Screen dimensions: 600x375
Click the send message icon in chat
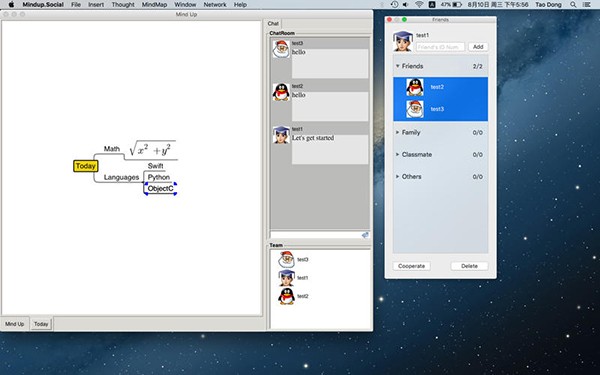click(365, 235)
